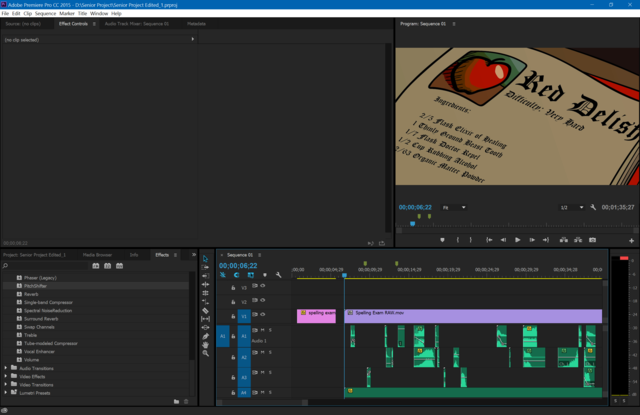Open the Sequence menu
This screenshot has height=415, width=640.
[45, 13]
